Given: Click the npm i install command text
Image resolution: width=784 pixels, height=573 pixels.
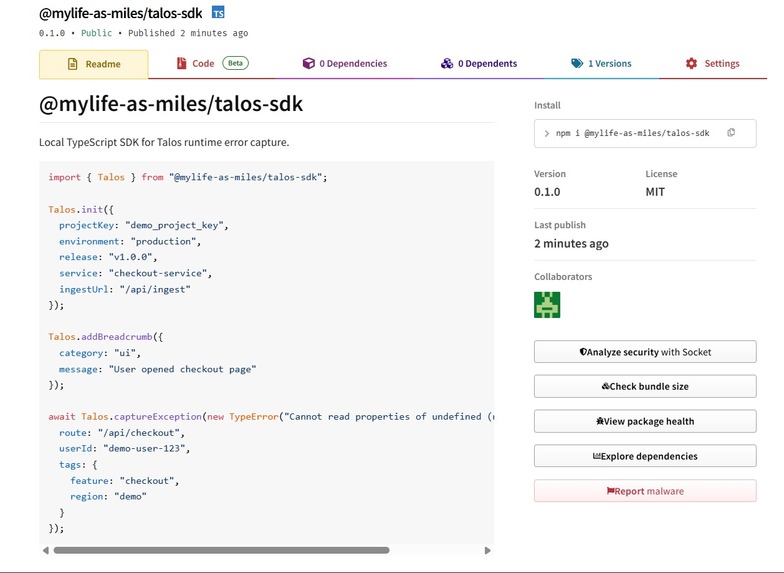Looking at the screenshot, I should tap(632, 133).
